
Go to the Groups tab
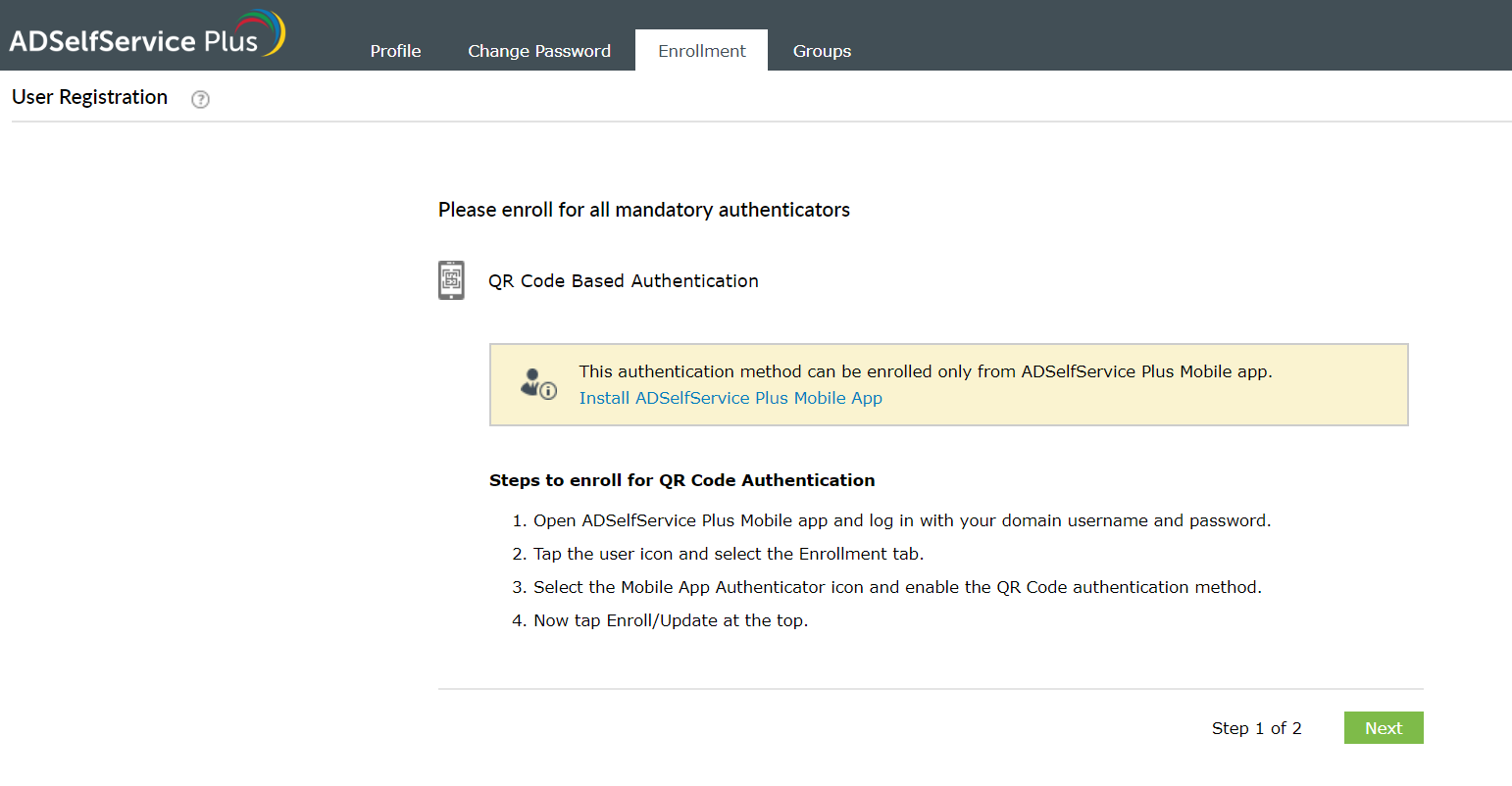pyautogui.click(x=822, y=50)
